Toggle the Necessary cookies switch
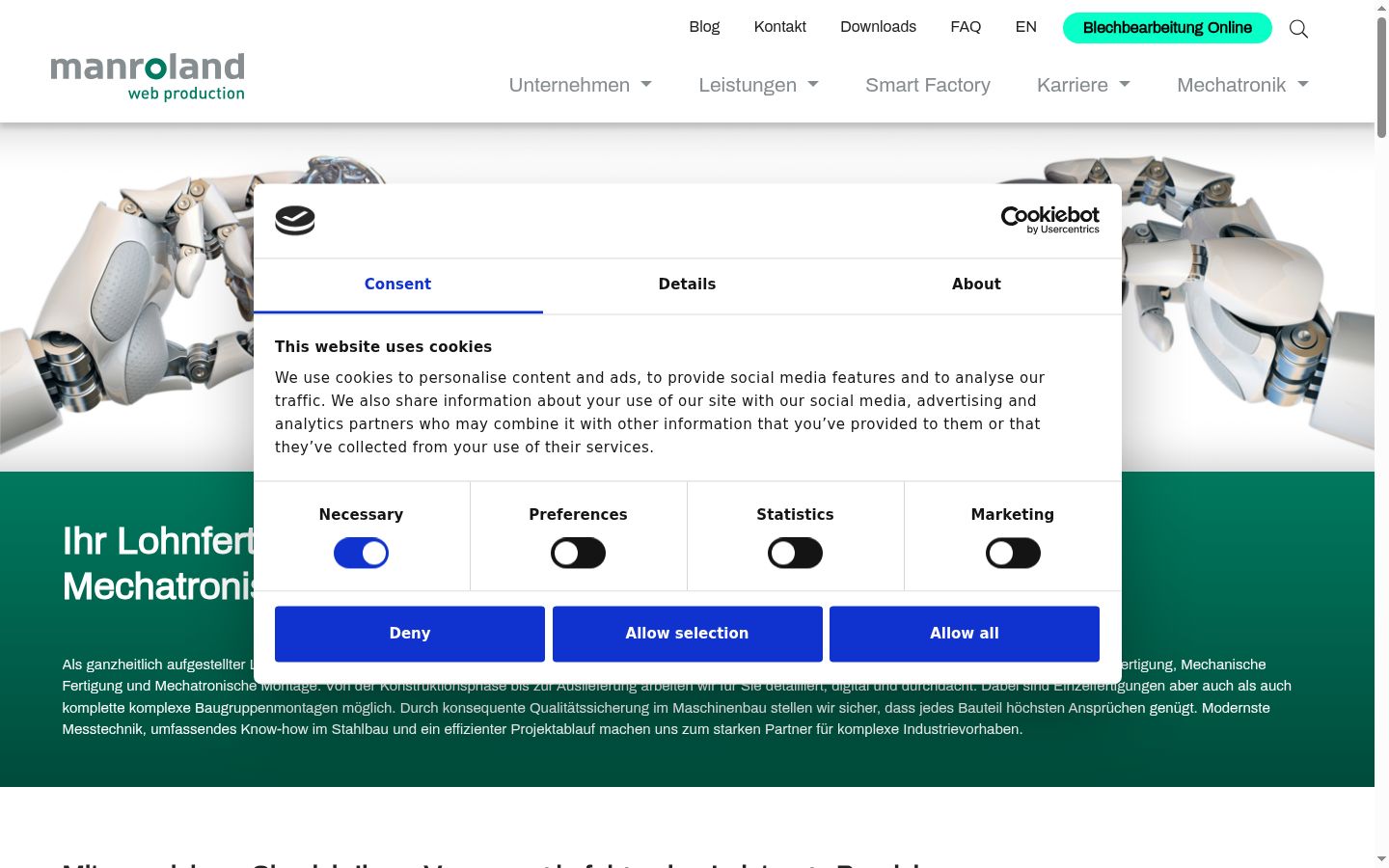Screen dimensions: 1389x868 pos(361,553)
